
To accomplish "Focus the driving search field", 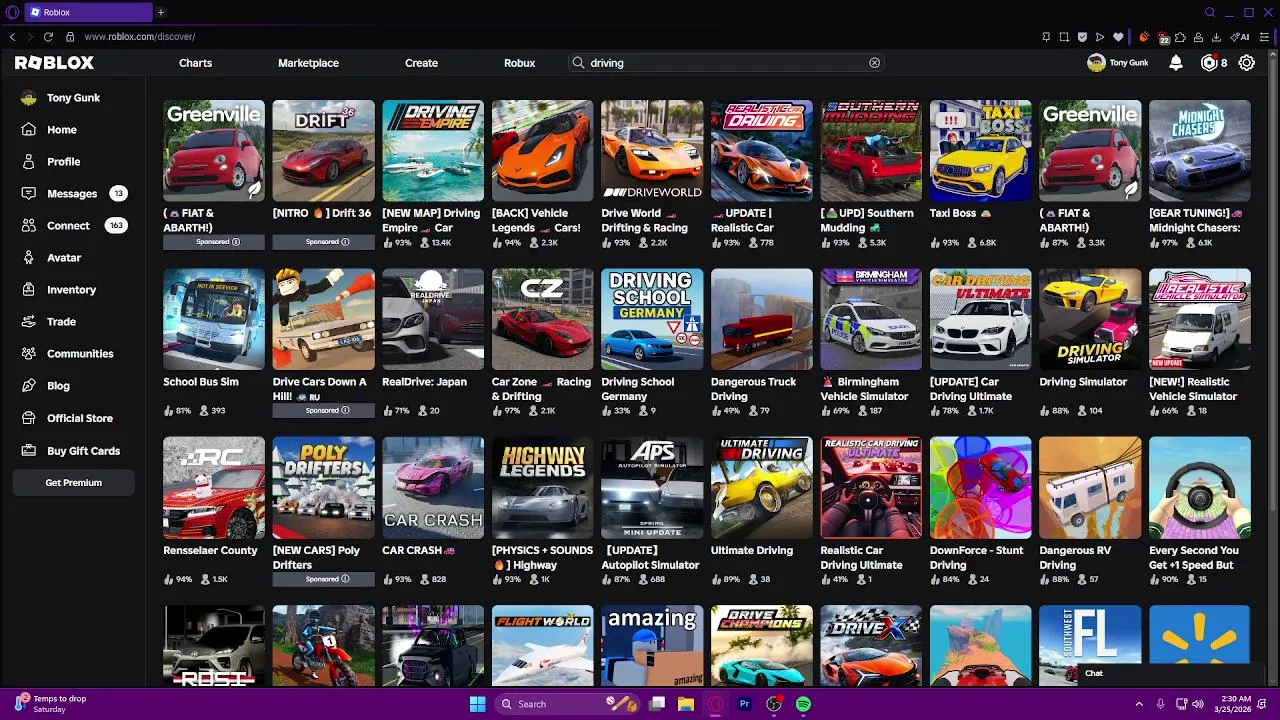I will tap(725, 63).
